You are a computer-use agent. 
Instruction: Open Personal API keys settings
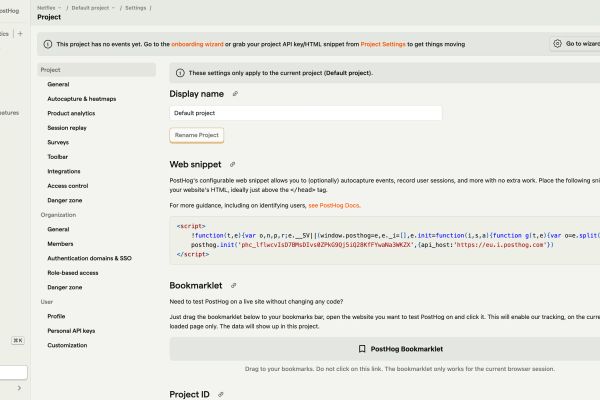71,331
